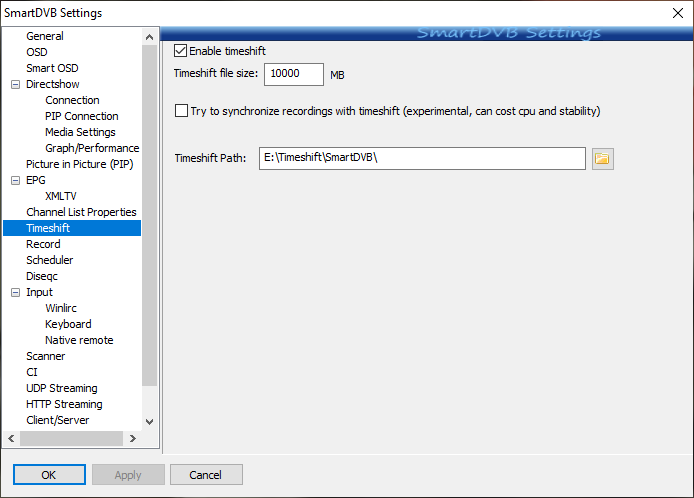Screen dimensions: 694x498
Task: Click the Timeshift file size field
Action: tap(294, 74)
